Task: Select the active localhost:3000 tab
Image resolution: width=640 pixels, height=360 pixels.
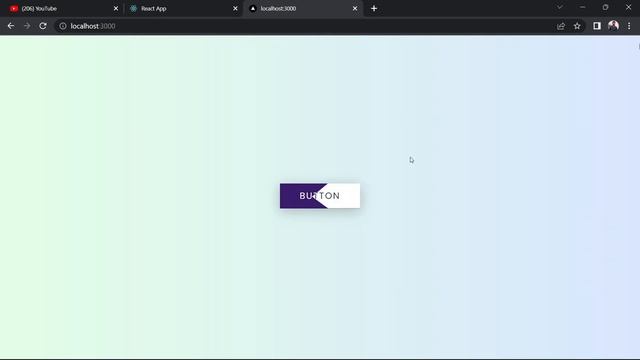Action: [x=302, y=9]
